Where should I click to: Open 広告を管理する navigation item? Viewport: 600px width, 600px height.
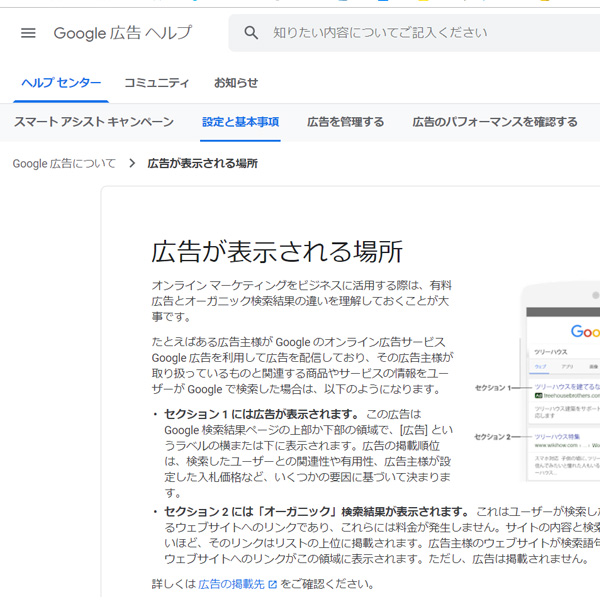(x=345, y=122)
